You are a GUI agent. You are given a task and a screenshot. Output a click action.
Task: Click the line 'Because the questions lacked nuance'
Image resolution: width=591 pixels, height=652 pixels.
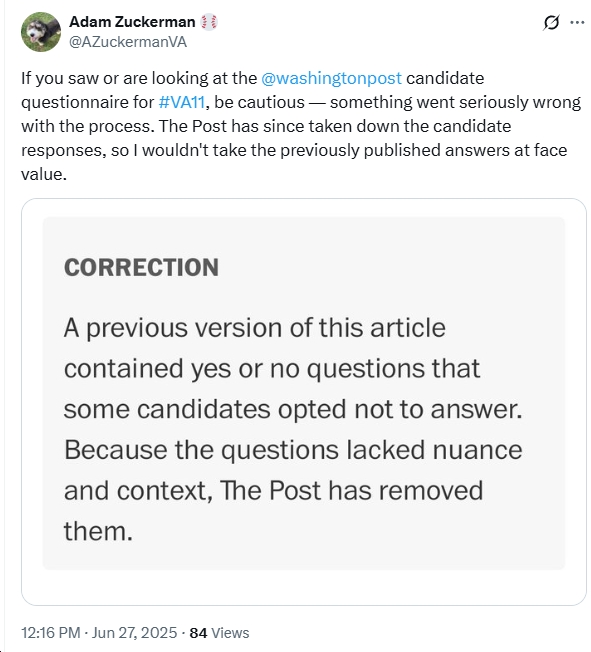tap(293, 450)
